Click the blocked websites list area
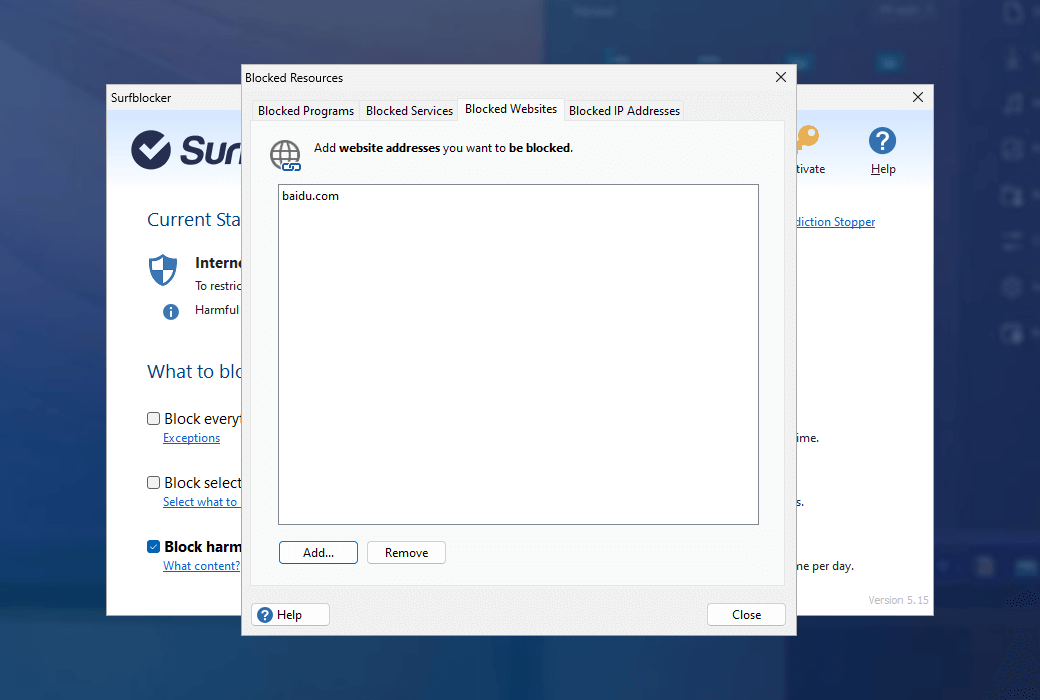Viewport: 1040px width, 700px height. coord(518,354)
